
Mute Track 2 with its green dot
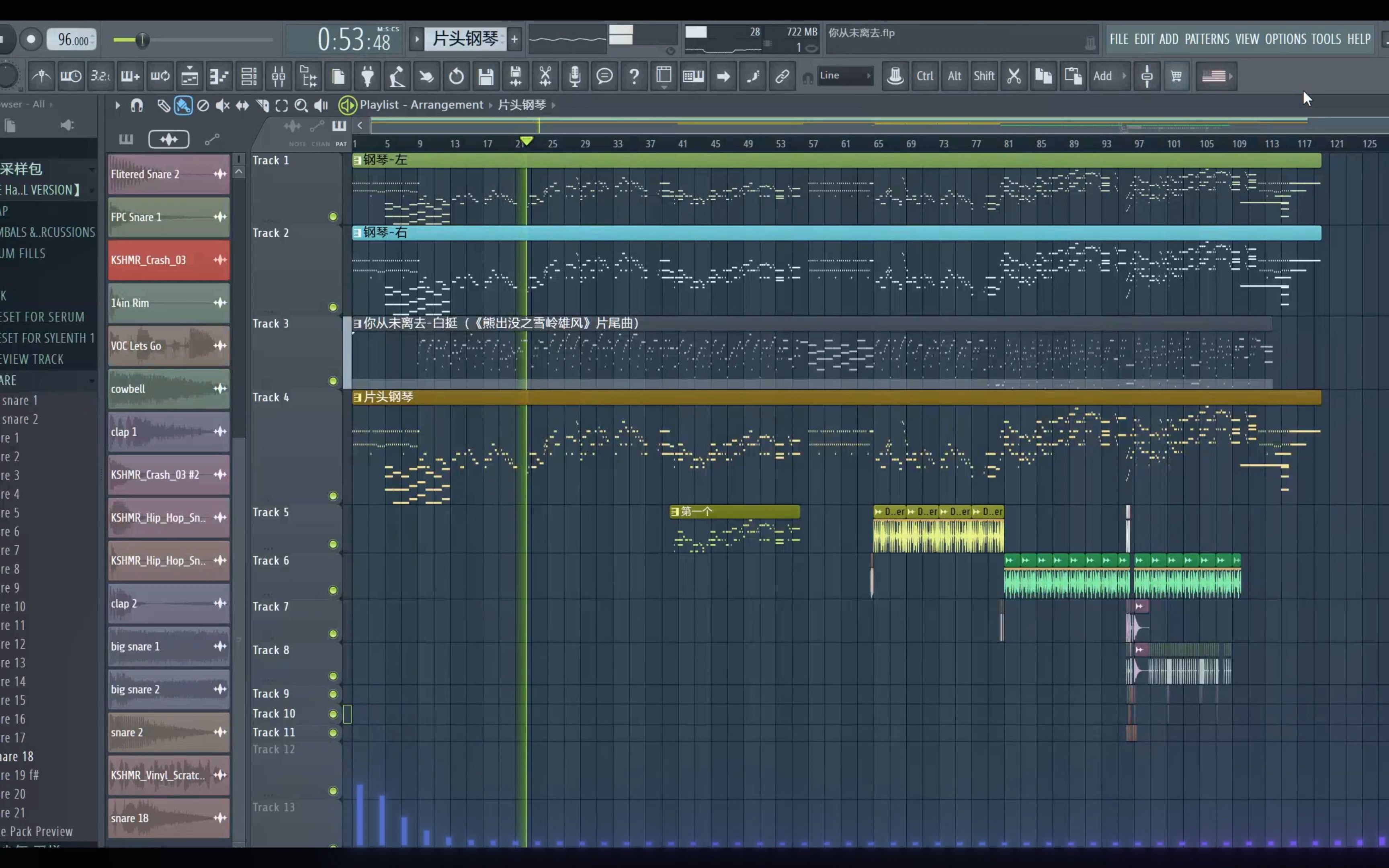(x=333, y=307)
